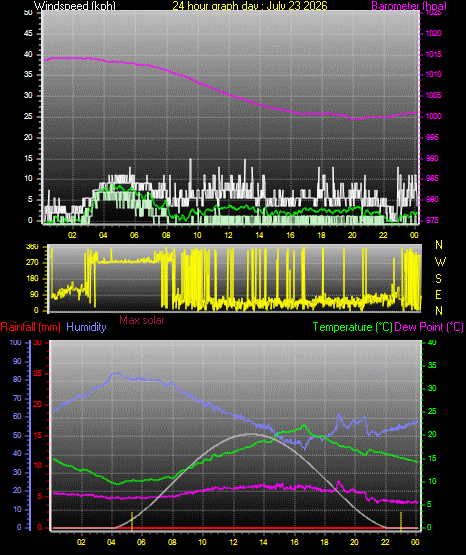Click the 25 windspeed axis value

pos(28,116)
